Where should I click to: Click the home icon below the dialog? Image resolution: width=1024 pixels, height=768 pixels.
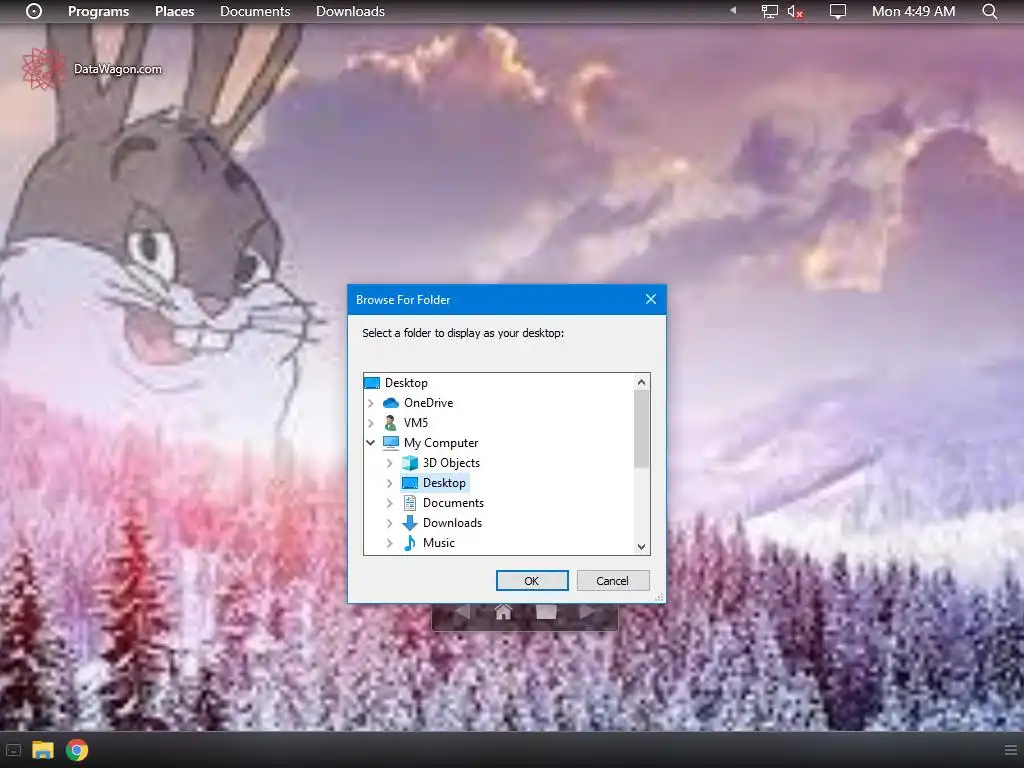503,613
